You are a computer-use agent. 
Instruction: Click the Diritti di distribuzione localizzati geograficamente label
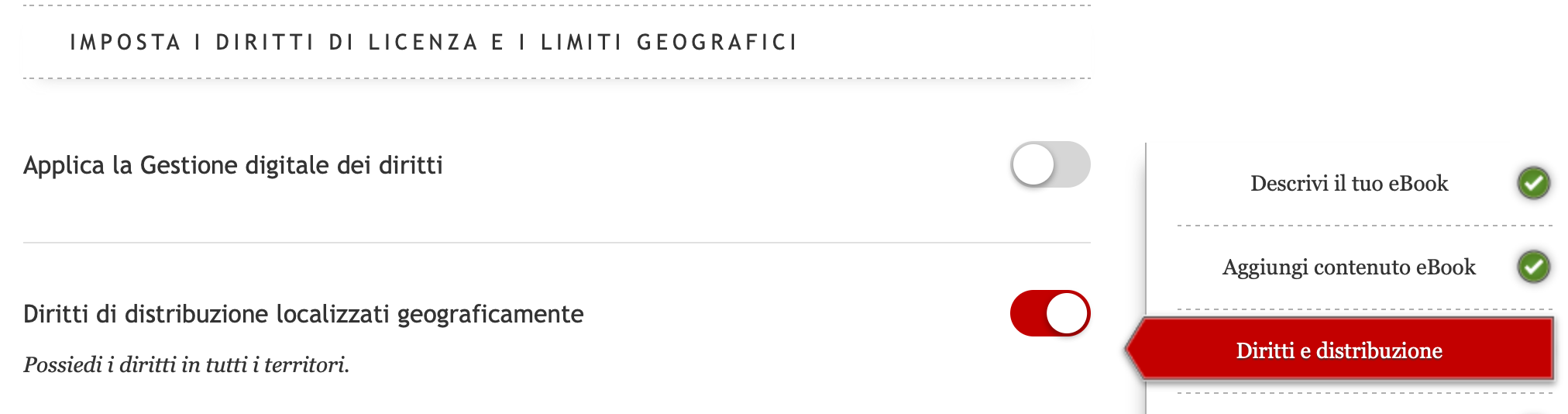pos(303,314)
